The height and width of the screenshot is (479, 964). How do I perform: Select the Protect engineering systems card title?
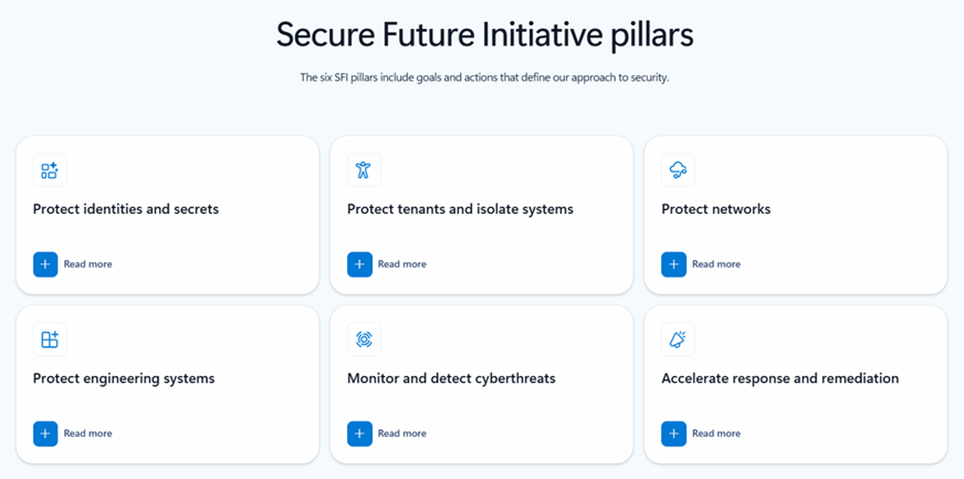coord(124,379)
